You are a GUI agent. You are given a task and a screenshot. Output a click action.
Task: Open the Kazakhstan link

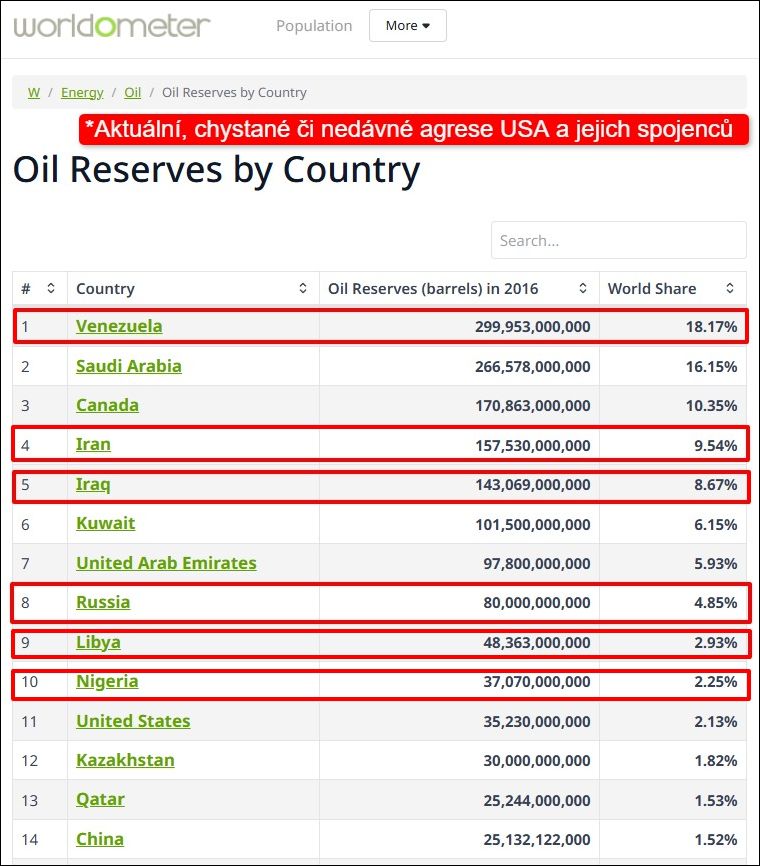[125, 760]
